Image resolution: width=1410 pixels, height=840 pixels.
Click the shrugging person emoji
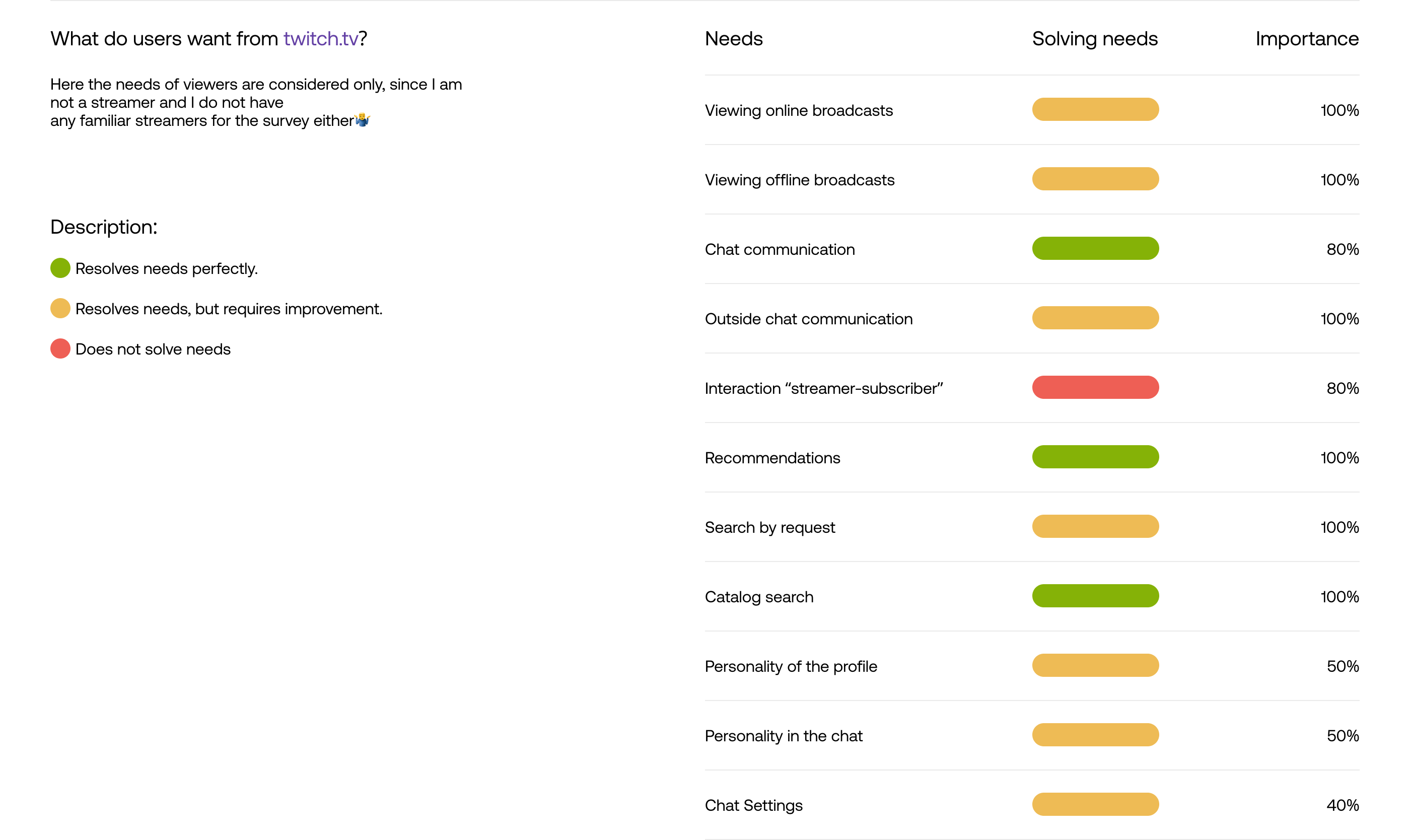click(x=362, y=120)
